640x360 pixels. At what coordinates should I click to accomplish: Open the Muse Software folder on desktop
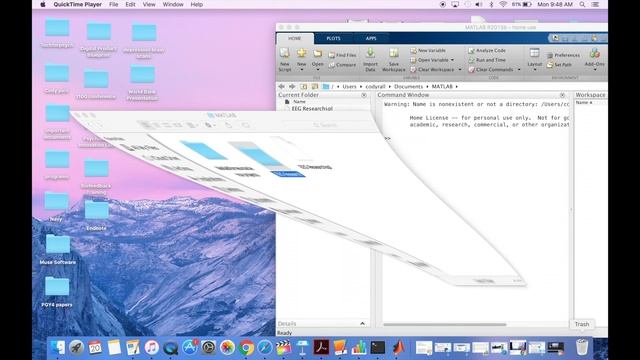[58, 249]
